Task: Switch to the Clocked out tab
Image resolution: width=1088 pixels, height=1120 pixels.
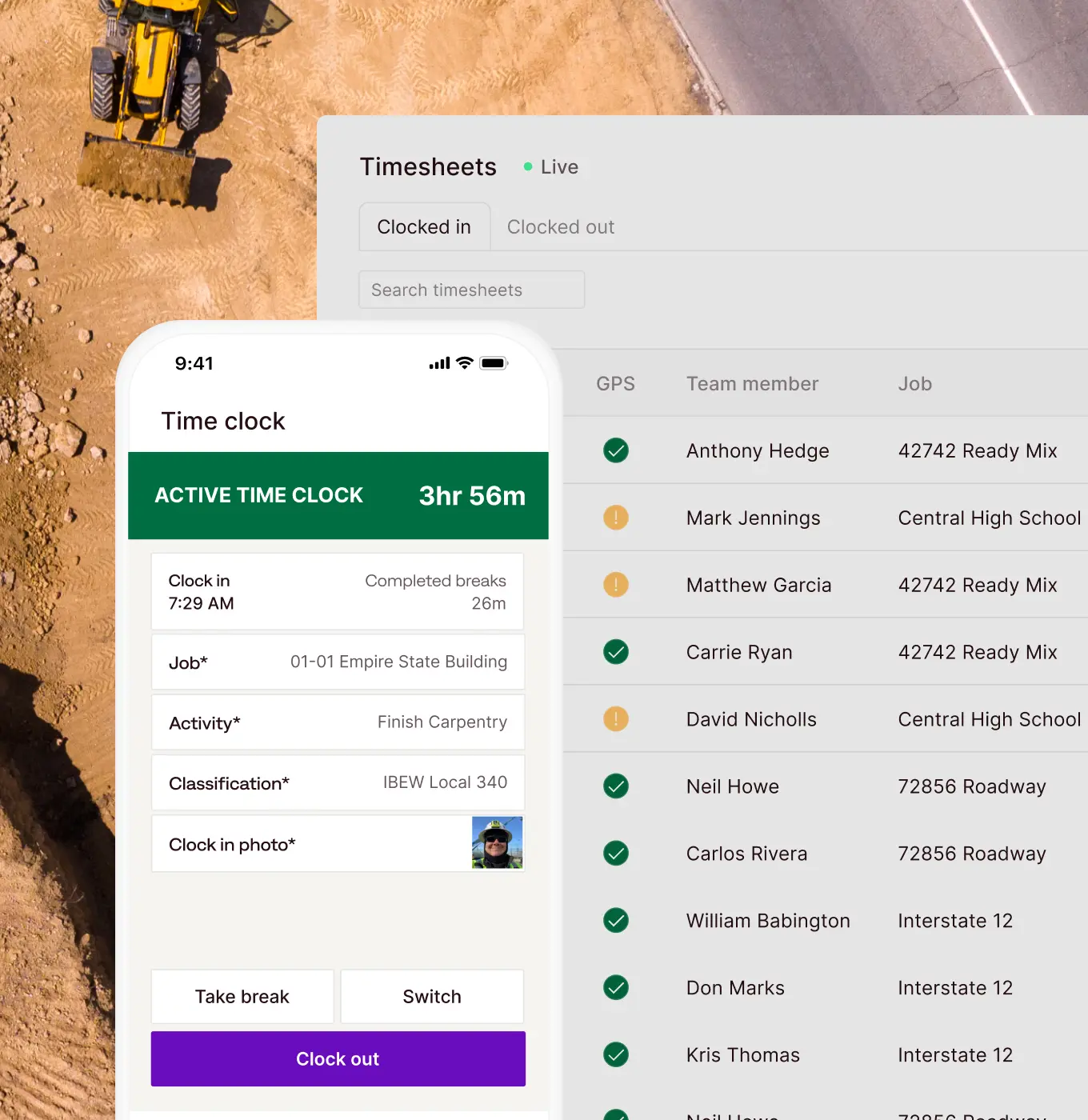Action: coord(561,227)
